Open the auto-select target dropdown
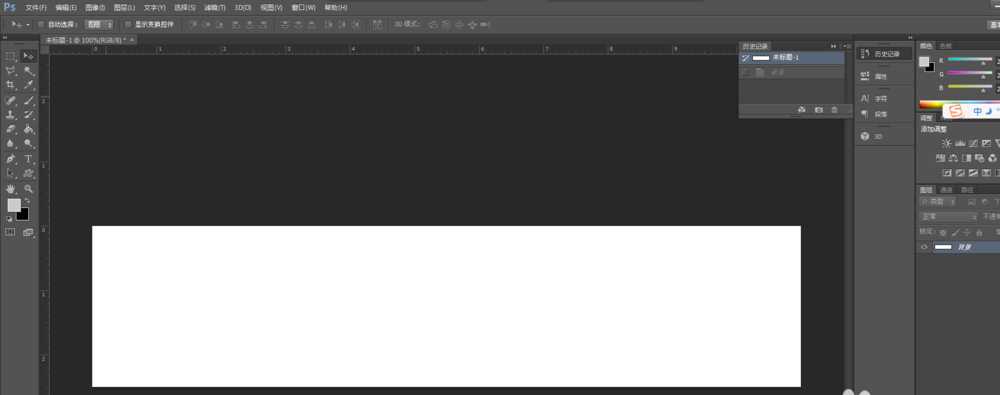Screen dimensions: 1000x395 click(x=99, y=24)
